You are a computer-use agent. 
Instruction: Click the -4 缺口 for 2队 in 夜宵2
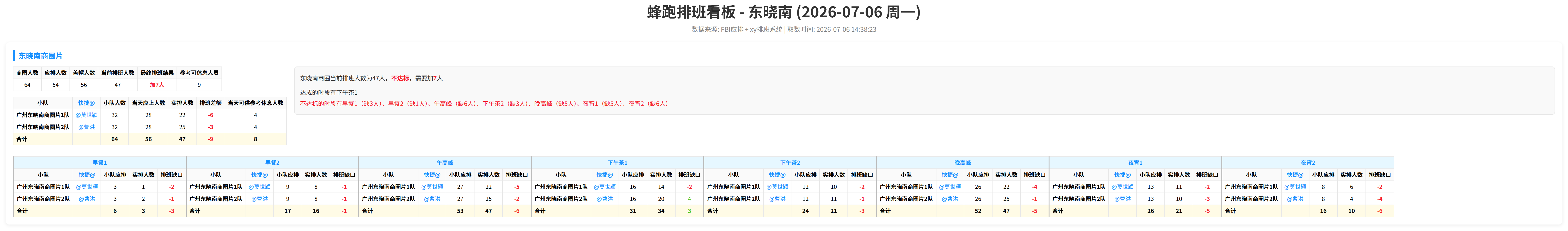pos(1380,199)
